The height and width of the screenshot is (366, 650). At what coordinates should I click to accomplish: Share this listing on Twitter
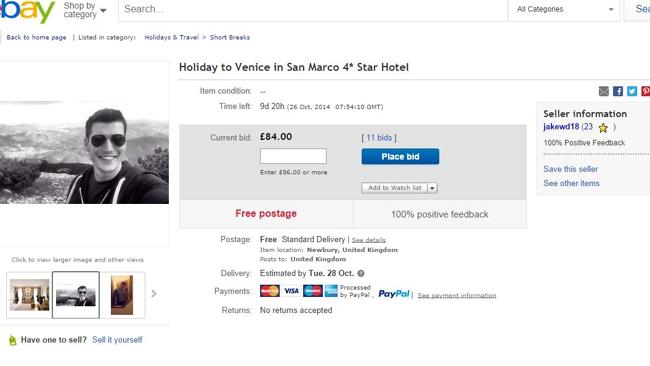[632, 91]
